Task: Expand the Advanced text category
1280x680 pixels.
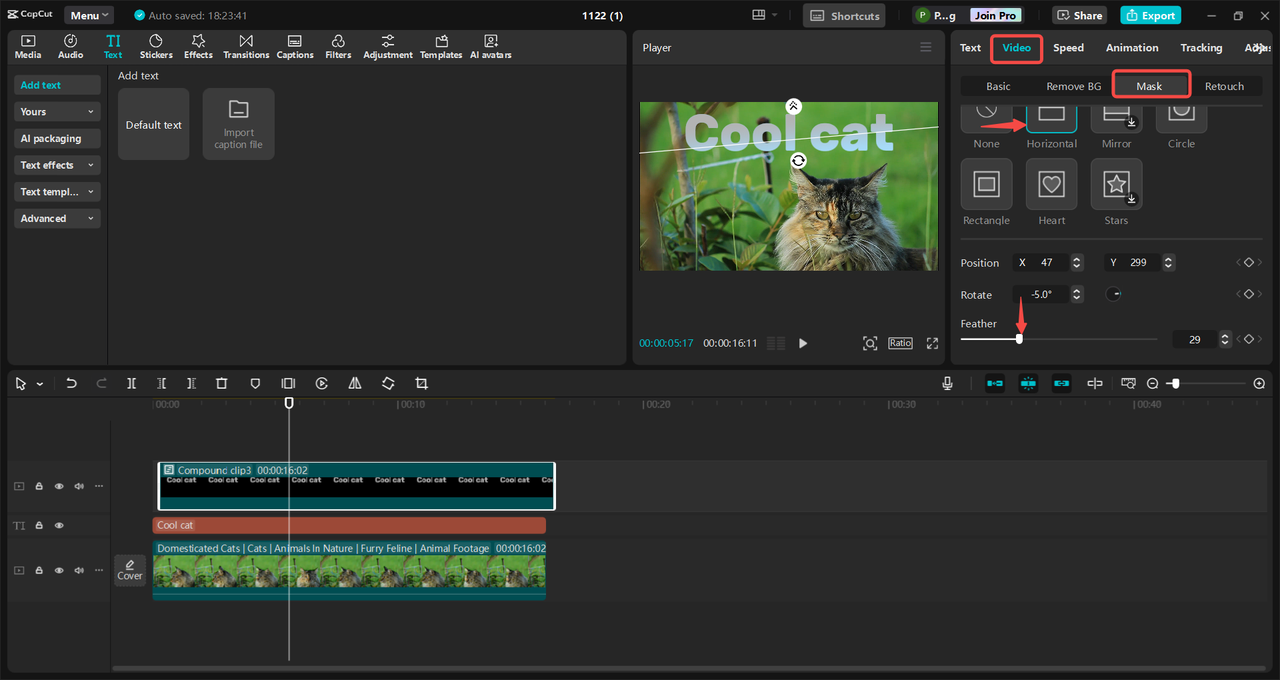Action: pyautogui.click(x=57, y=218)
